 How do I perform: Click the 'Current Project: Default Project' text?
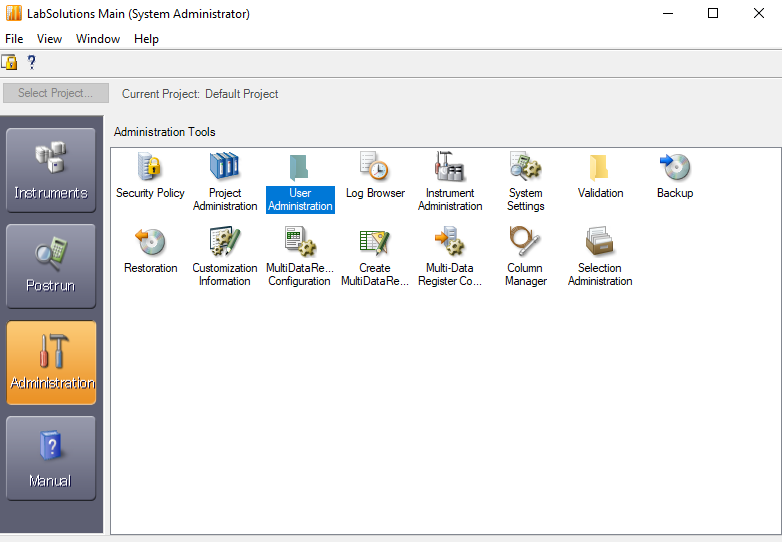(x=200, y=94)
